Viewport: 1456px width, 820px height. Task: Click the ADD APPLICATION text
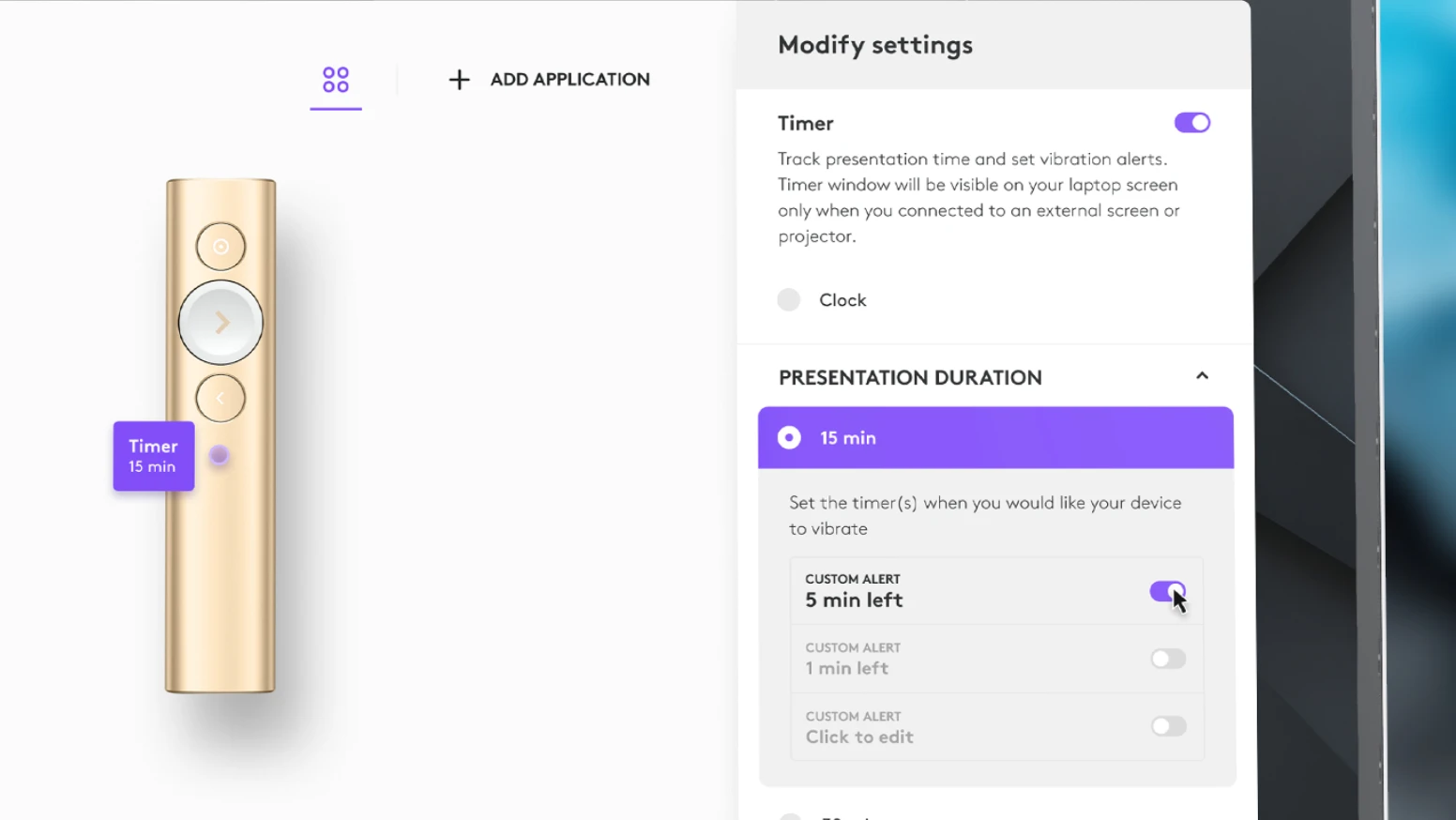click(569, 80)
